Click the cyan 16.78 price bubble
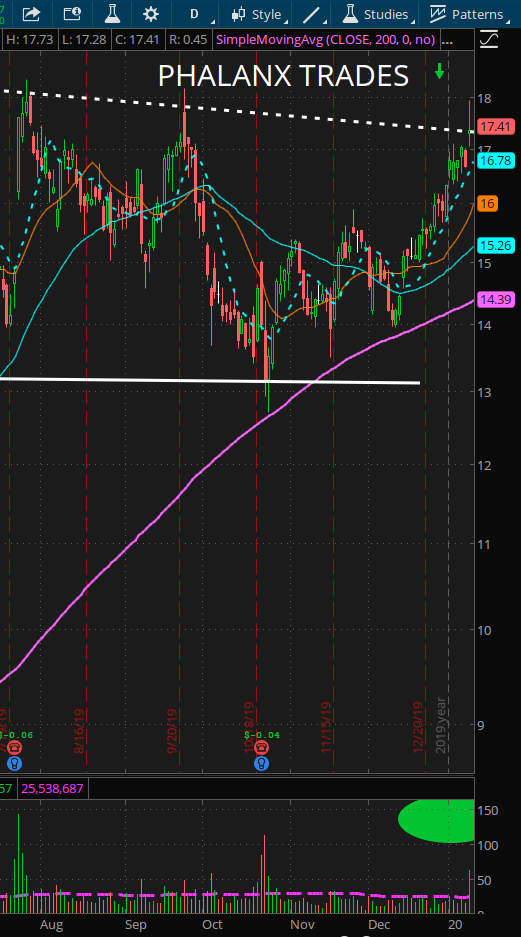521x937 pixels. [x=497, y=160]
